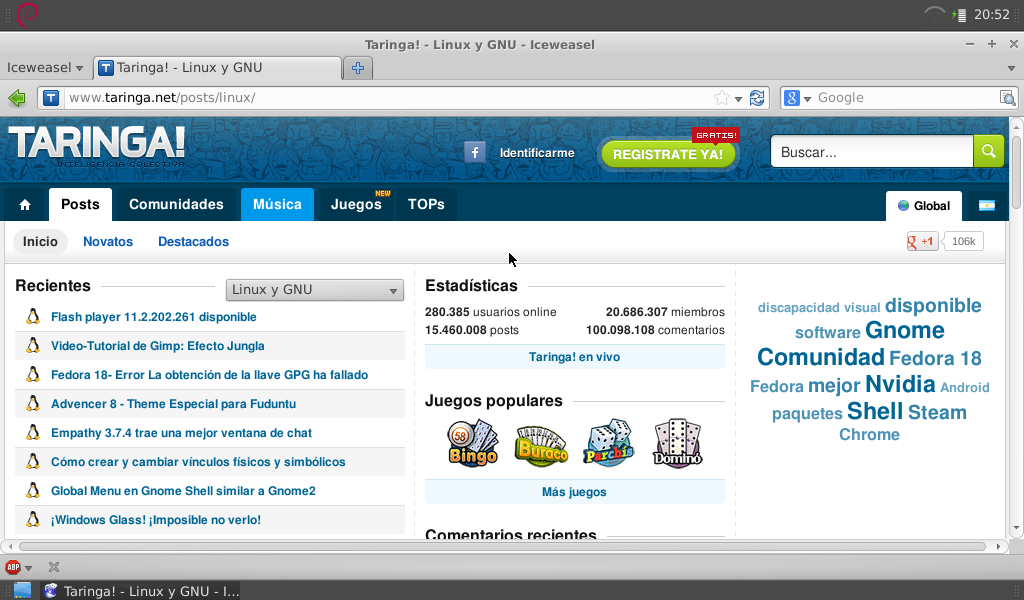This screenshot has width=1024, height=600.
Task: Click the Adblock Plus icon
Action: (13, 567)
